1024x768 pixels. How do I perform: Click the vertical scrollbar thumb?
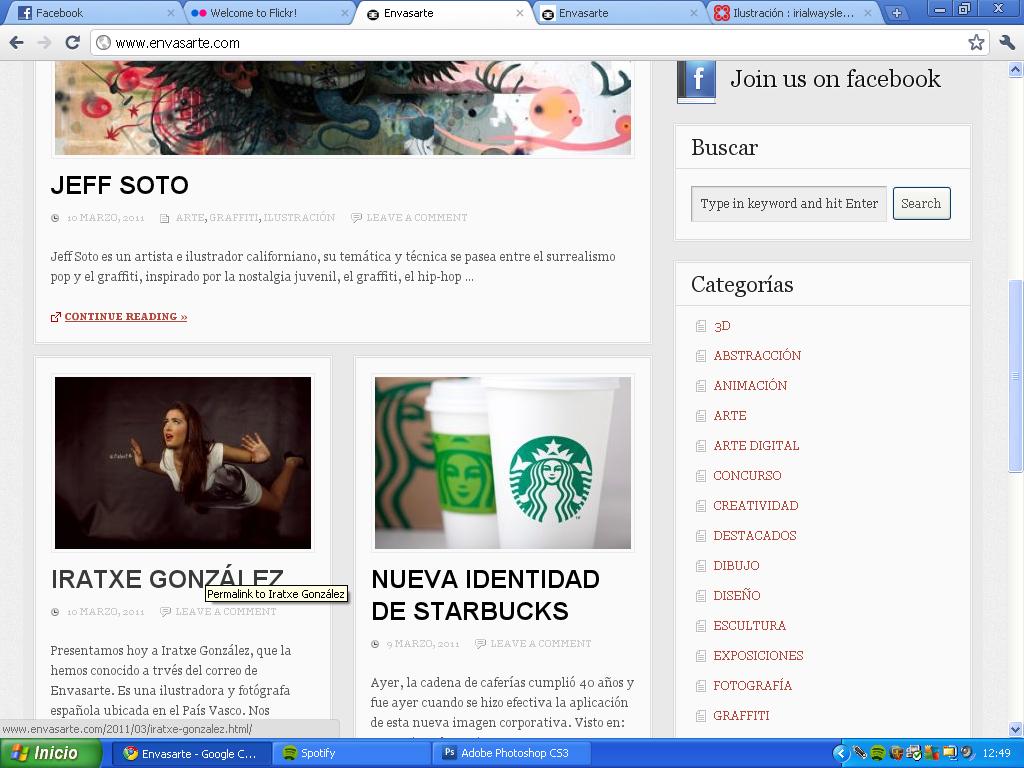[1016, 376]
